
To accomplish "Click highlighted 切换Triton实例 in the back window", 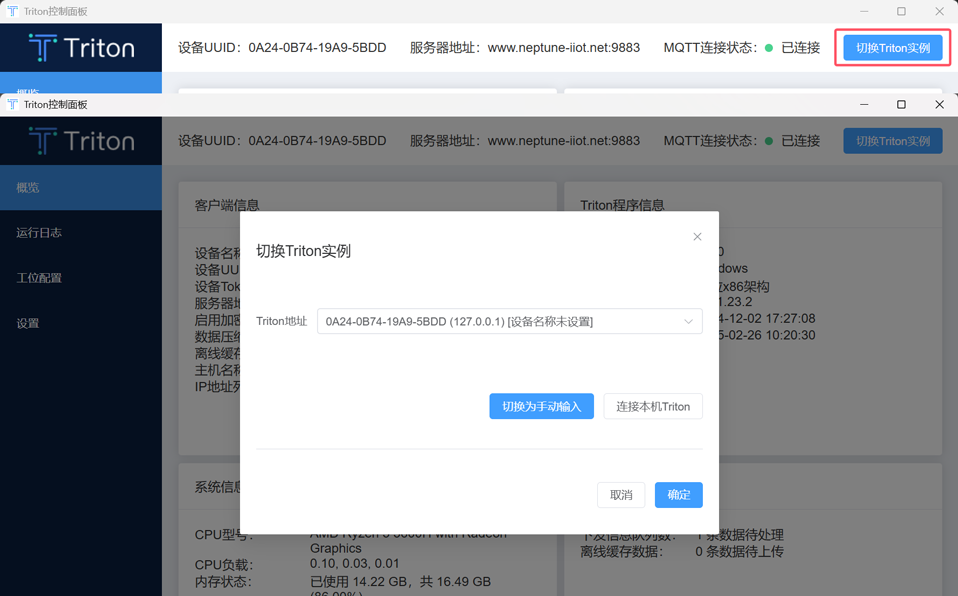I will tap(893, 48).
